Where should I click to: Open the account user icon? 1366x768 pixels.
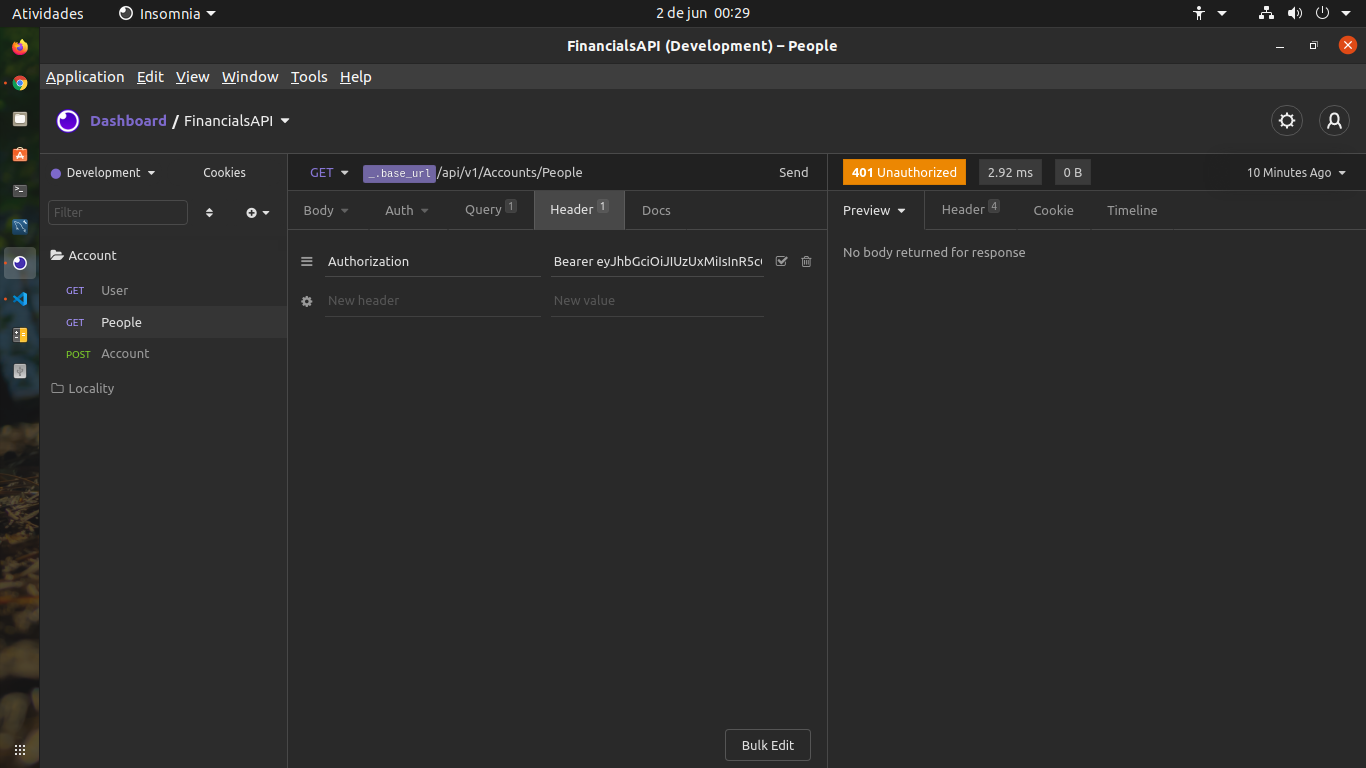1334,121
